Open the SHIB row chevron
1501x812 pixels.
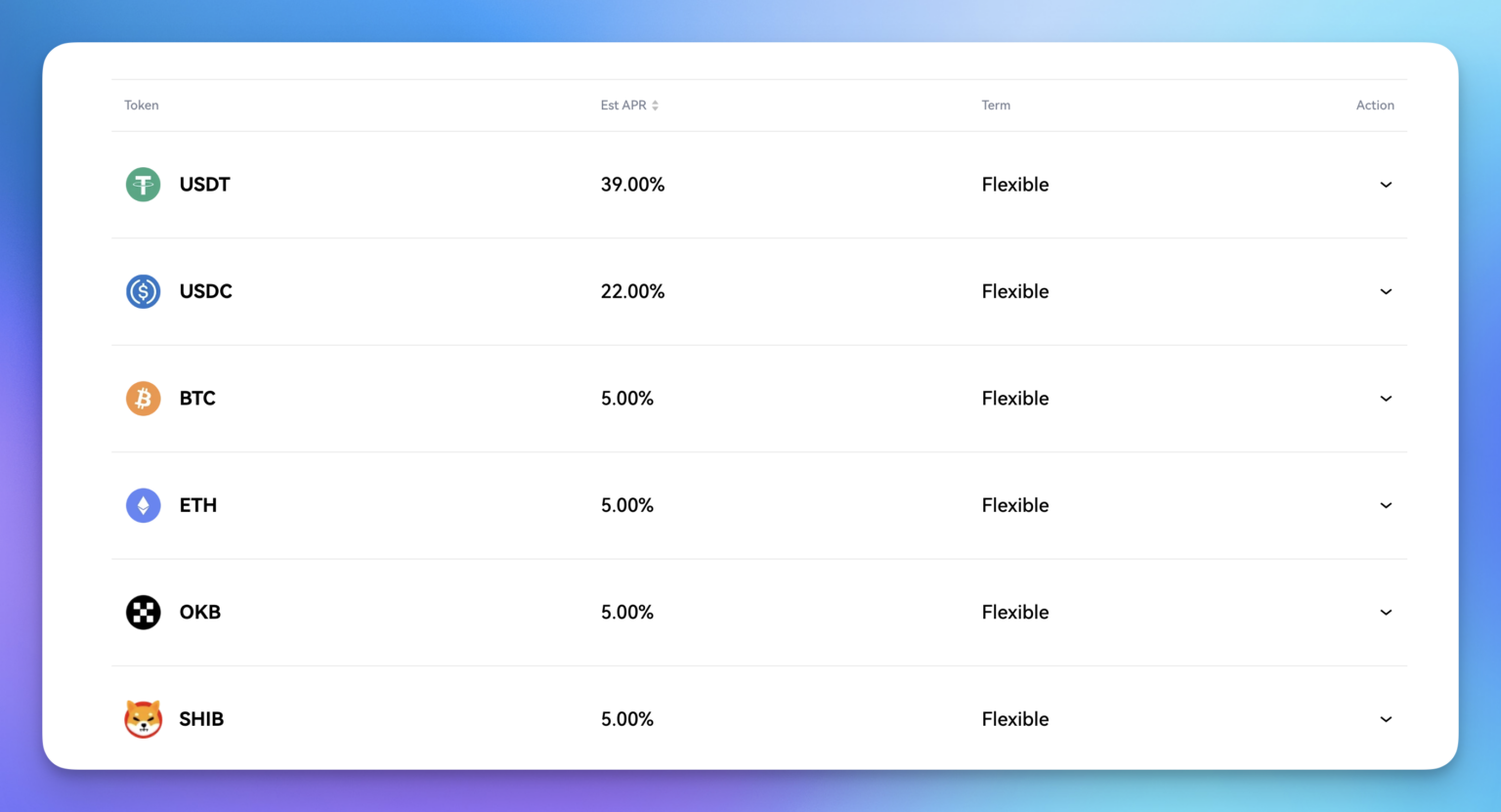1386,718
